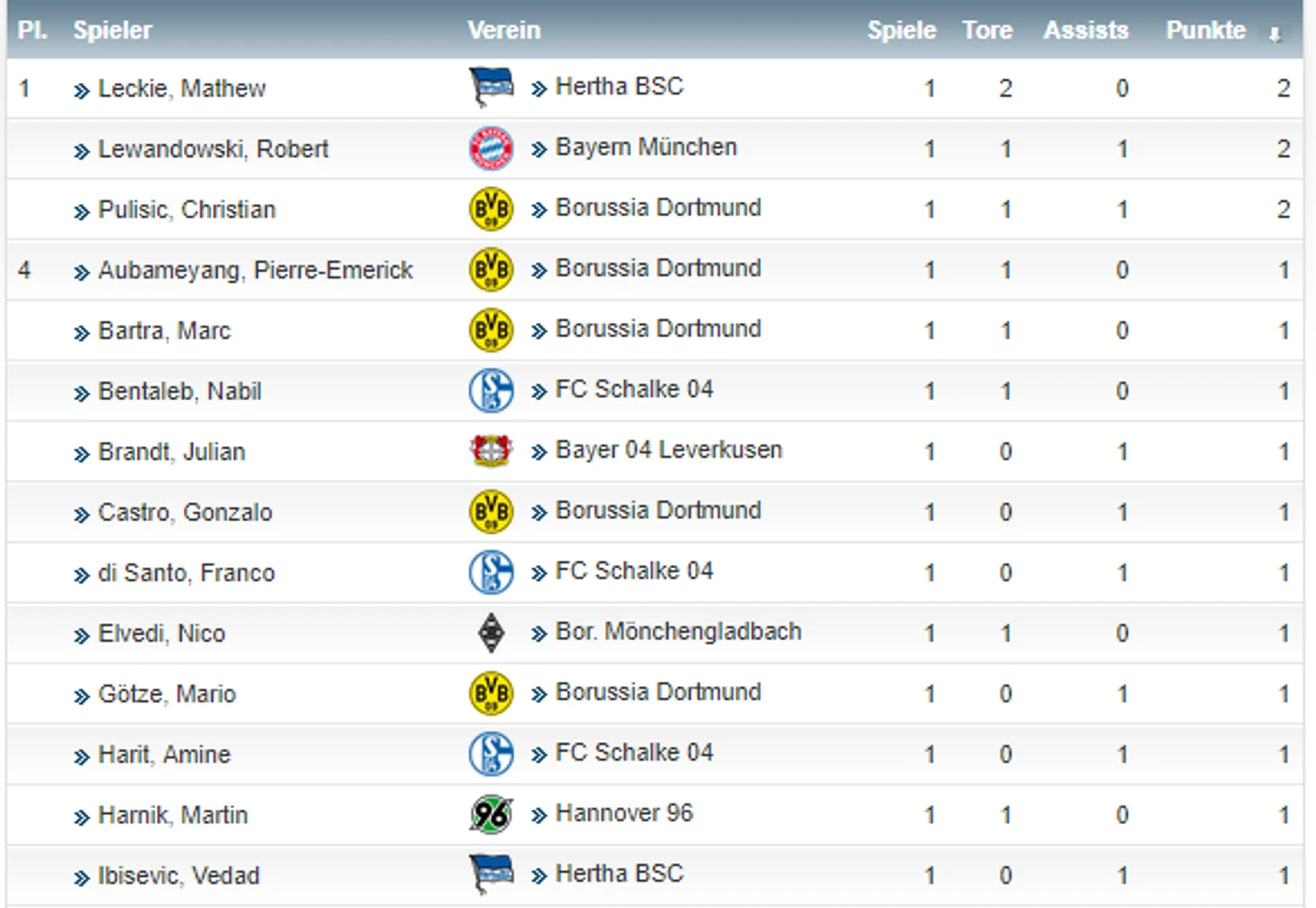The height and width of the screenshot is (908, 1316).
Task: Click the BVB logo in Götze's row
Action: point(491,693)
